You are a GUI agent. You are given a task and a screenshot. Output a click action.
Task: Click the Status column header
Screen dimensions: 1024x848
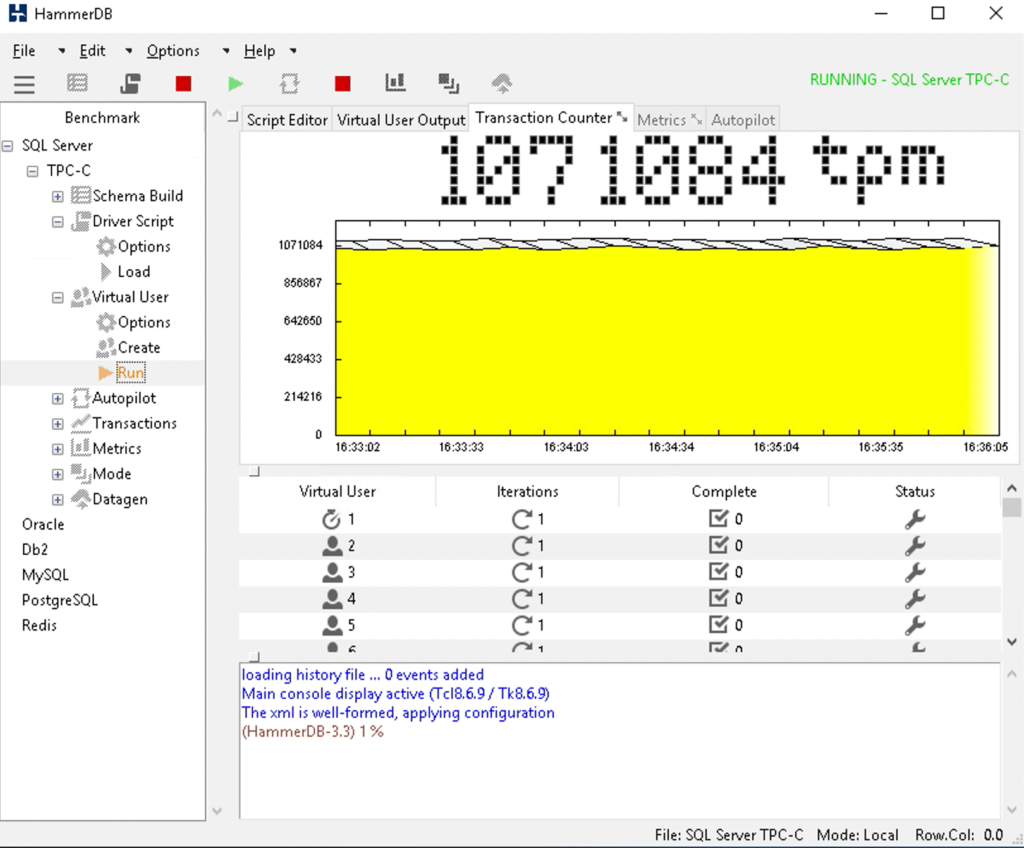[x=914, y=492]
